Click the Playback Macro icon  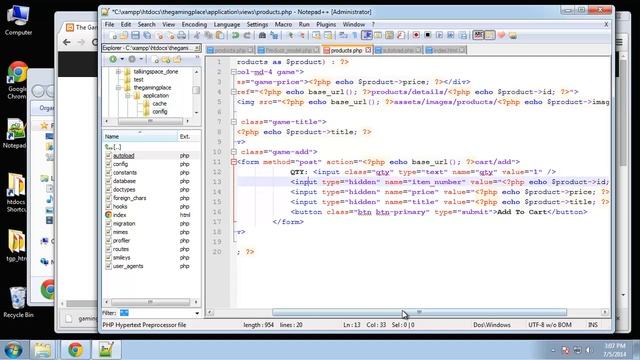click(x=439, y=36)
